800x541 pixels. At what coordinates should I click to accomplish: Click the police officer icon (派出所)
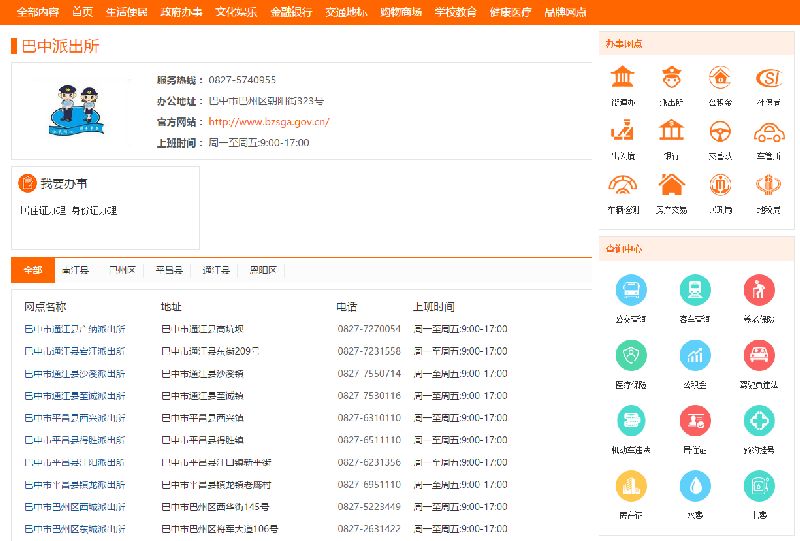pyautogui.click(x=671, y=77)
